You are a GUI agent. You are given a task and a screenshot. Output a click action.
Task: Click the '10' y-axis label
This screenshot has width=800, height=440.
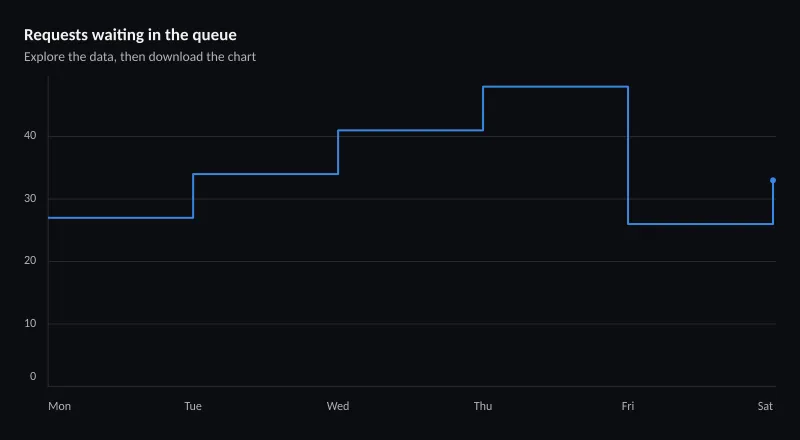tap(30, 324)
